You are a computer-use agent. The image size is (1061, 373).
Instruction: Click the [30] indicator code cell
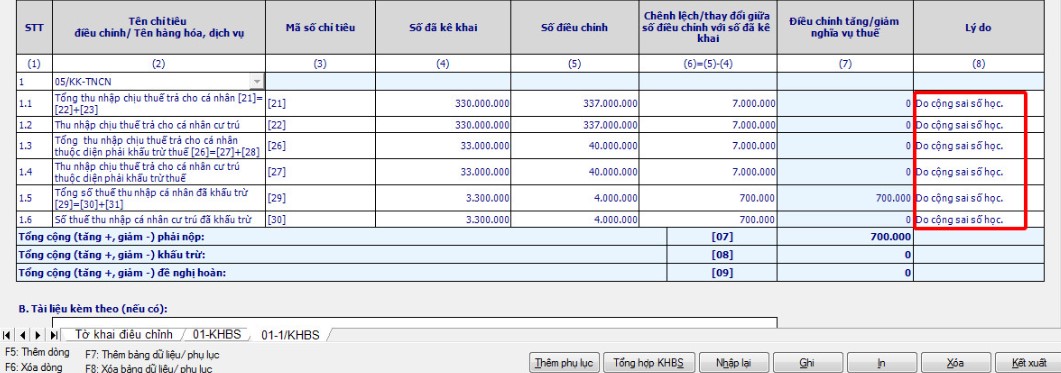click(x=320, y=220)
